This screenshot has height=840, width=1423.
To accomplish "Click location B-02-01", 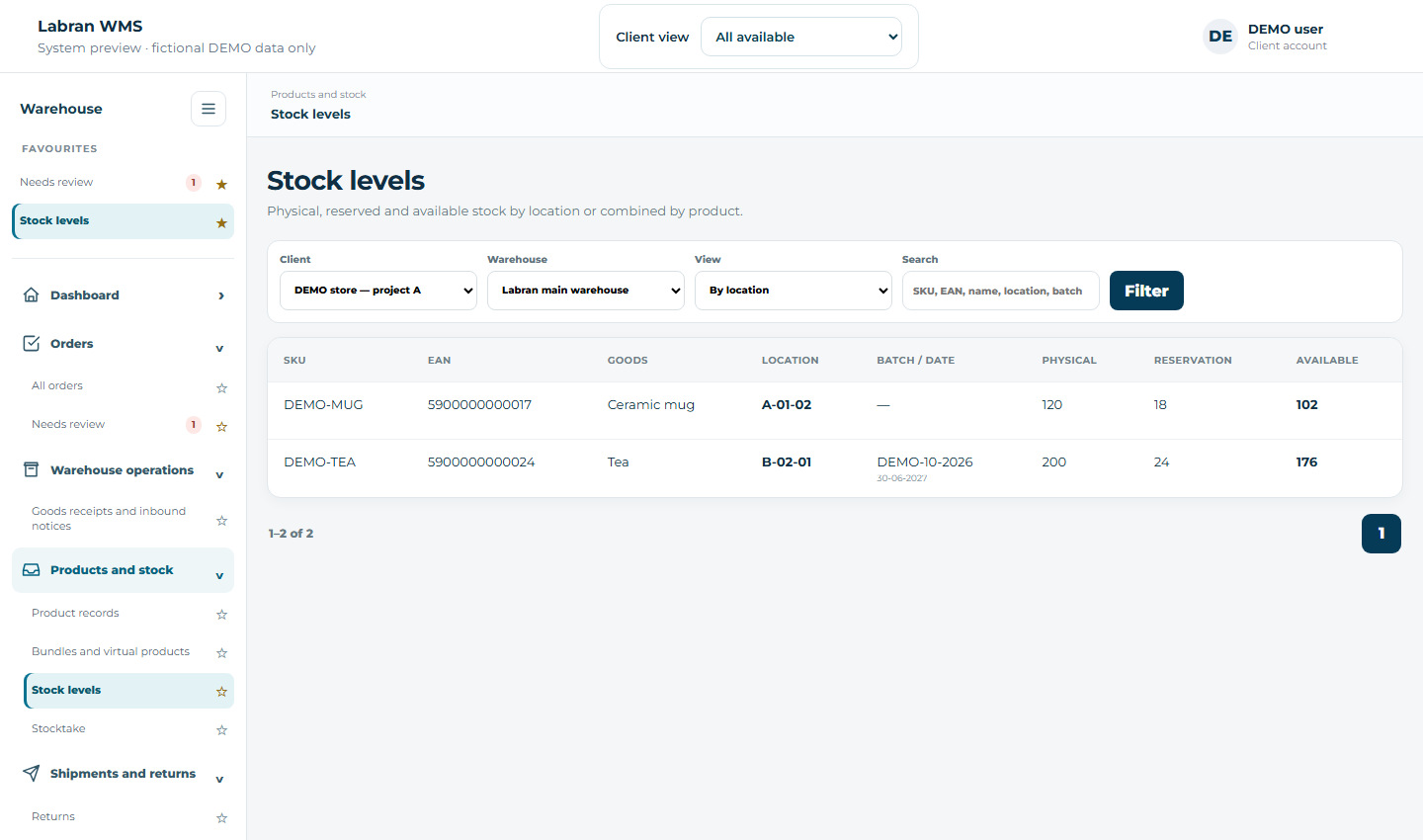I will [787, 462].
